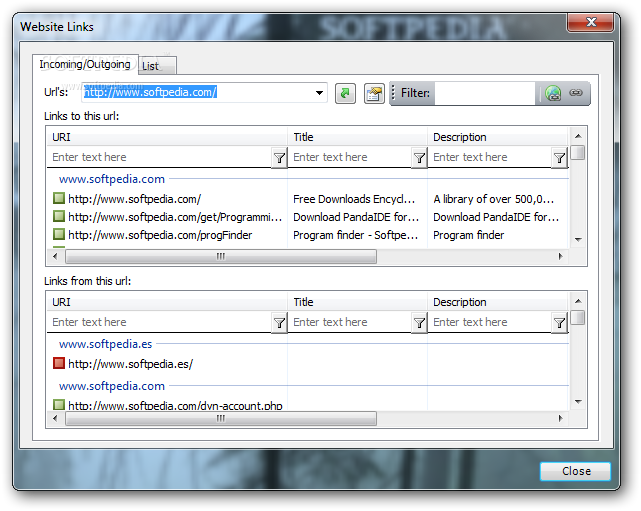Image resolution: width=641 pixels, height=511 pixels.
Task: Click the 'Program finder - Softpe...' title cell
Action: (x=355, y=235)
